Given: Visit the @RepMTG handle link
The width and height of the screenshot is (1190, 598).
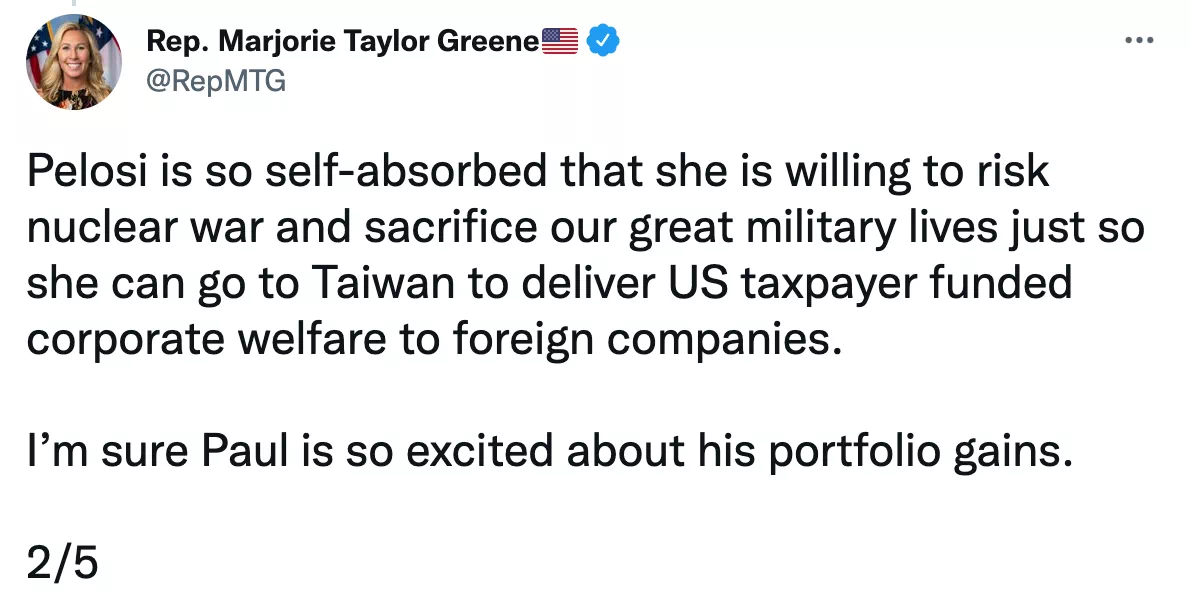Looking at the screenshot, I should coord(216,80).
